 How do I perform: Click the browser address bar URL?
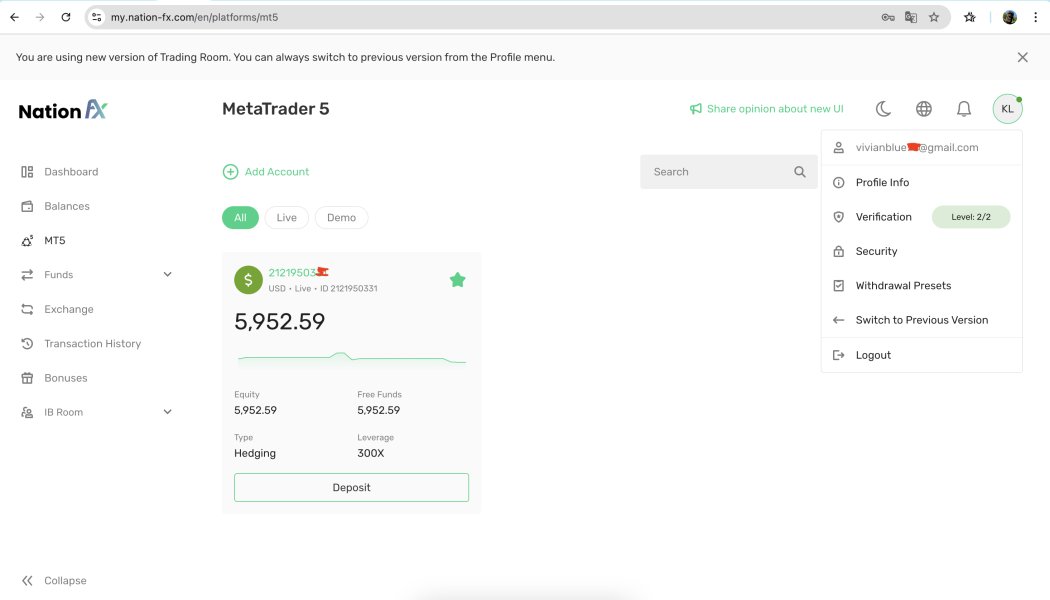(x=194, y=17)
